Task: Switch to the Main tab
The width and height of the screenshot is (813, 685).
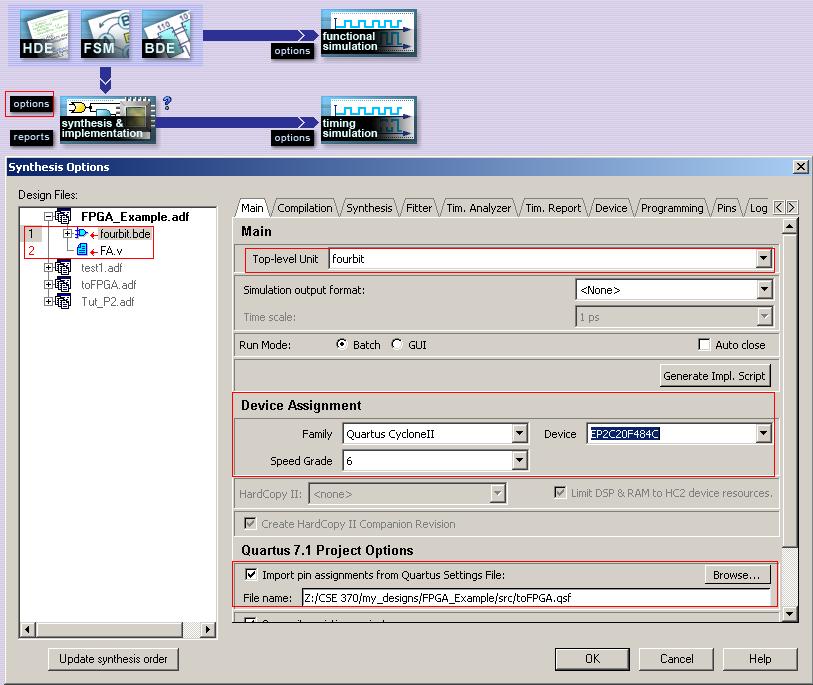Action: [253, 208]
